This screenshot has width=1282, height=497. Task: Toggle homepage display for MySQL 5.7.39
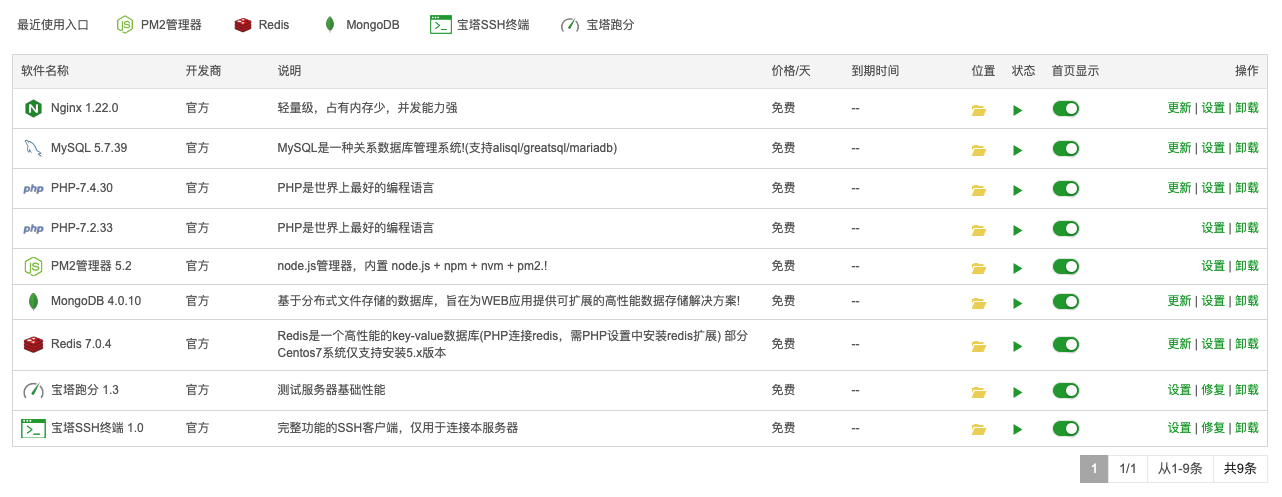[1066, 148]
